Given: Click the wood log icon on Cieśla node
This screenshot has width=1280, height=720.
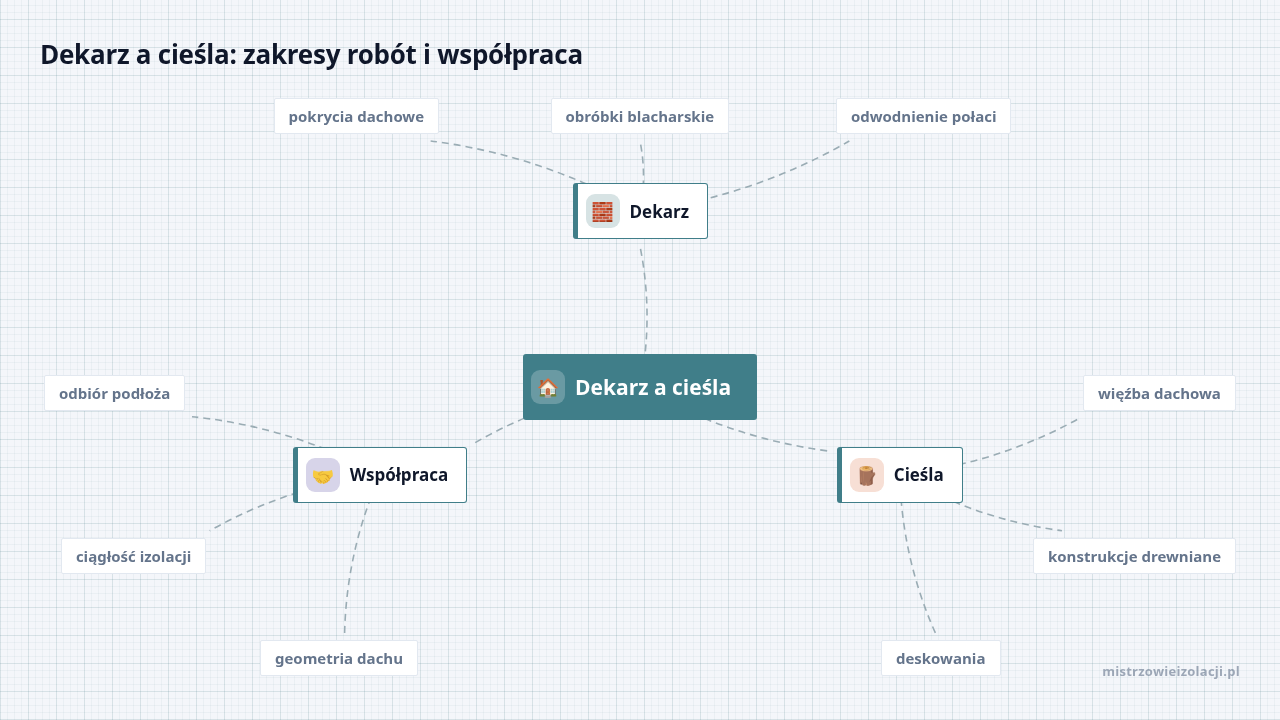Looking at the screenshot, I should [x=867, y=475].
